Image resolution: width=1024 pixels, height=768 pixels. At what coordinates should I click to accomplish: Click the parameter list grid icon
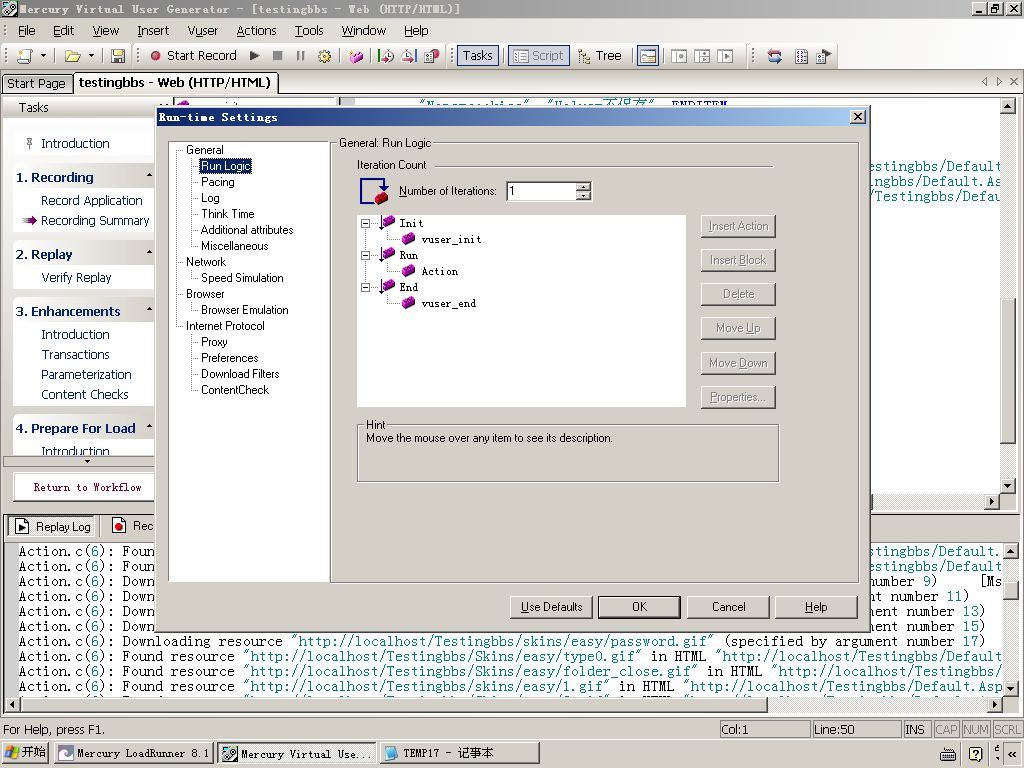[801, 56]
